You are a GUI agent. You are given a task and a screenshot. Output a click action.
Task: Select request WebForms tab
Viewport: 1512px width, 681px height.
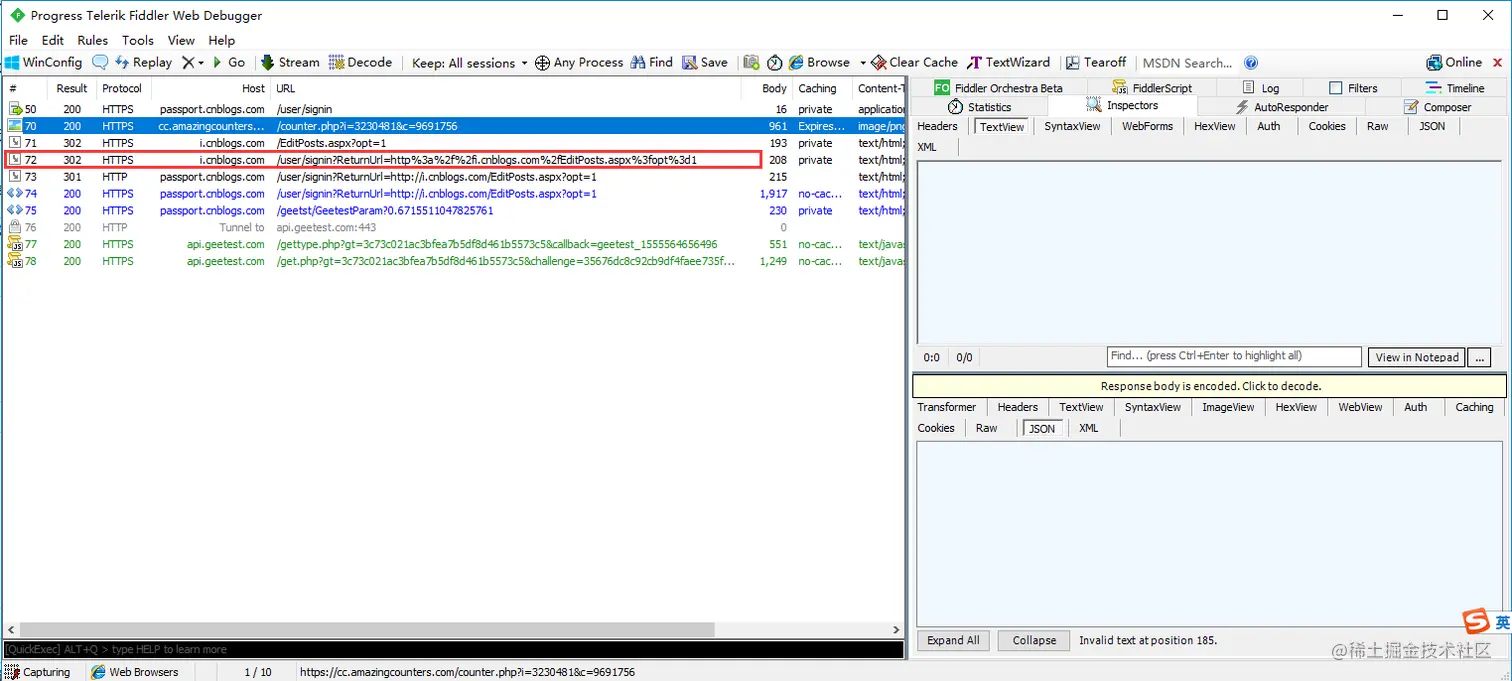coord(1147,126)
